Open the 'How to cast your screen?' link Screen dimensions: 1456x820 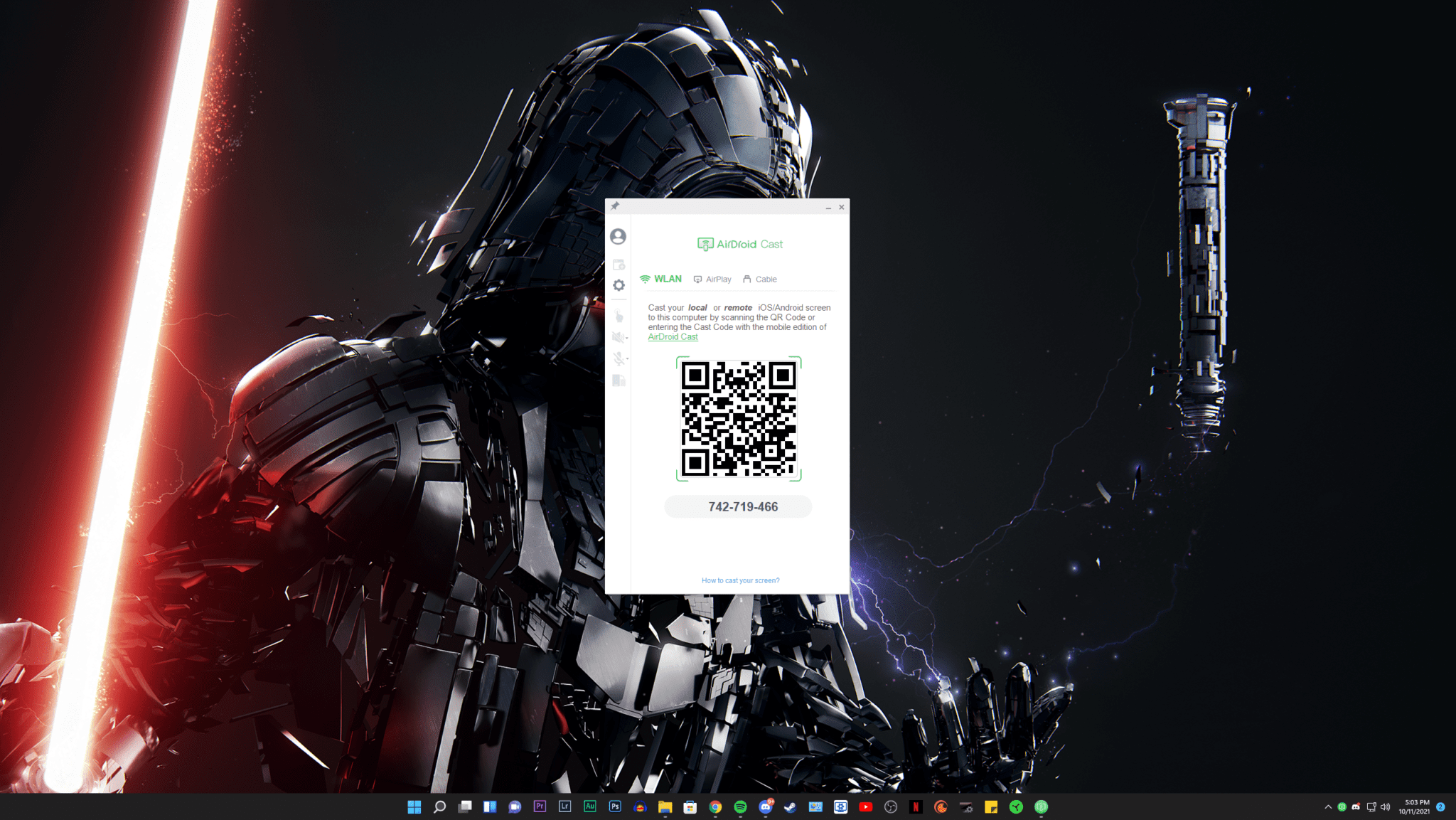point(739,580)
